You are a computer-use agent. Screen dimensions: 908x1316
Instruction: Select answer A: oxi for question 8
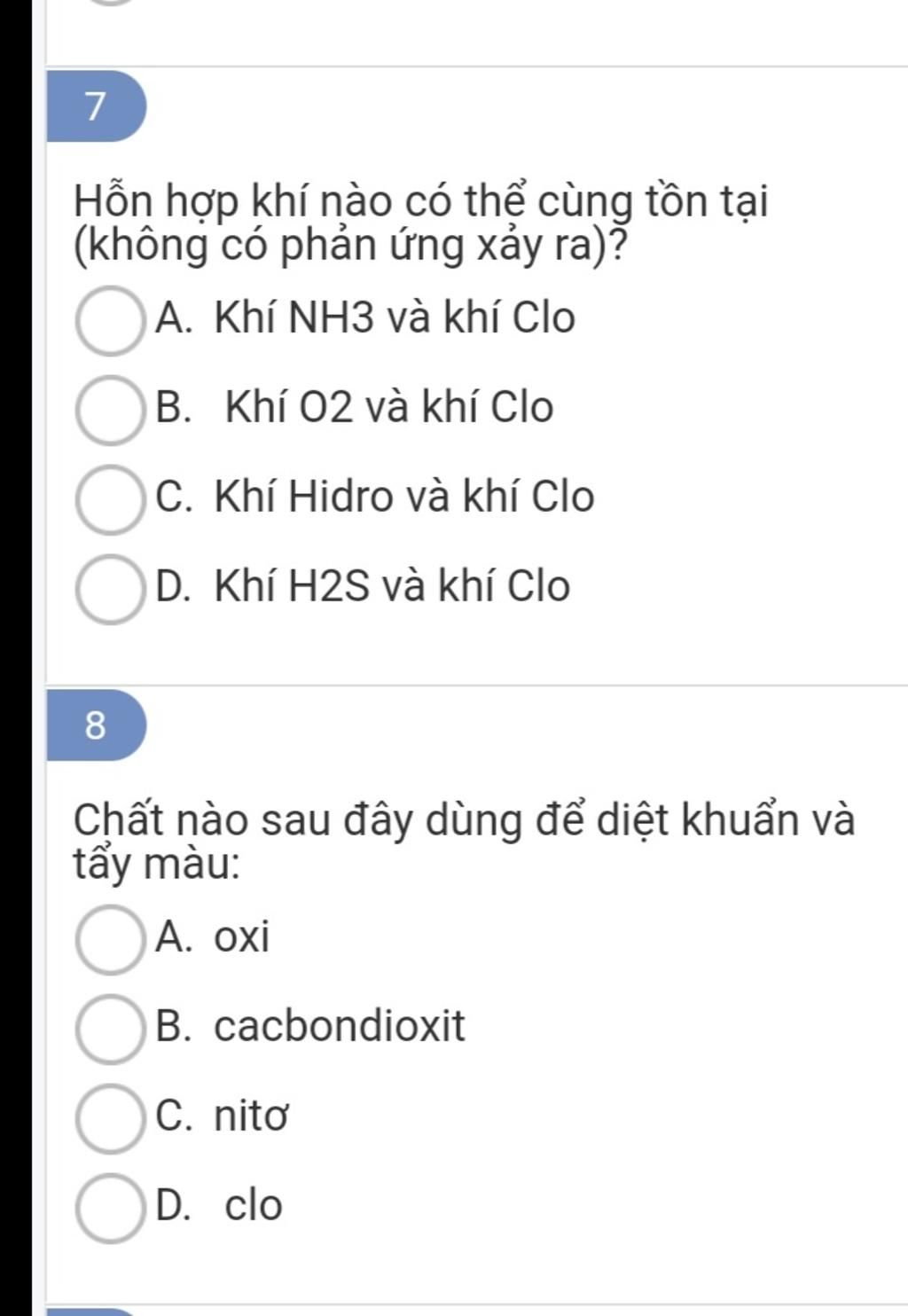(110, 940)
